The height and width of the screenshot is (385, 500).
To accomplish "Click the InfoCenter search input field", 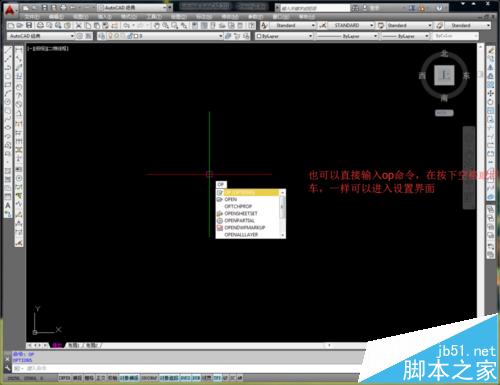I will (315, 8).
